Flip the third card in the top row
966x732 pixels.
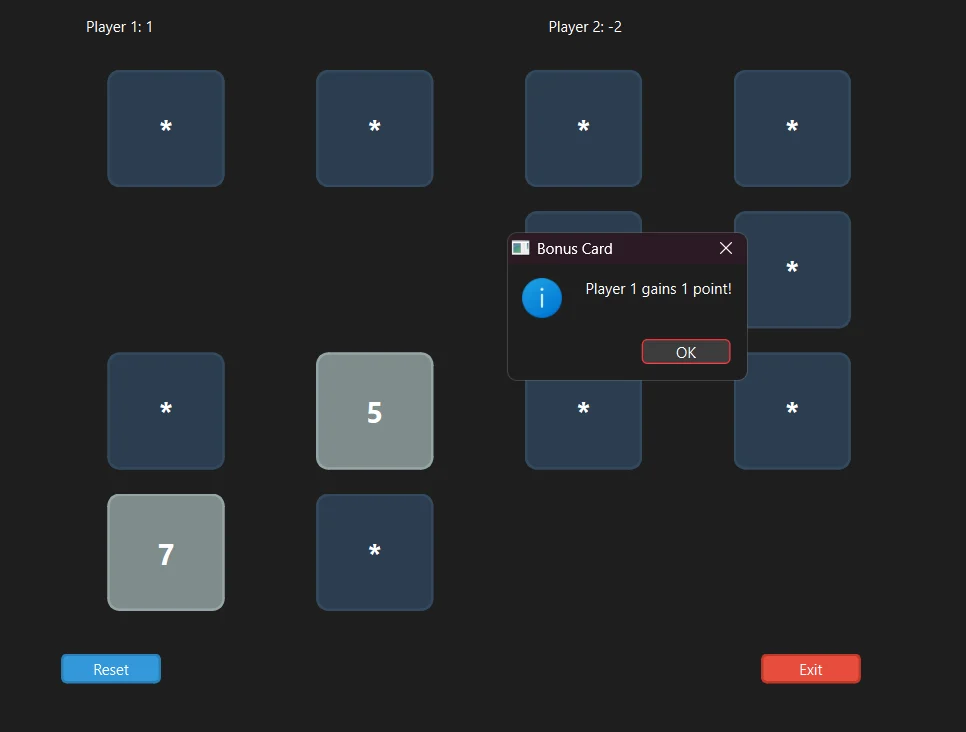[x=583, y=128]
